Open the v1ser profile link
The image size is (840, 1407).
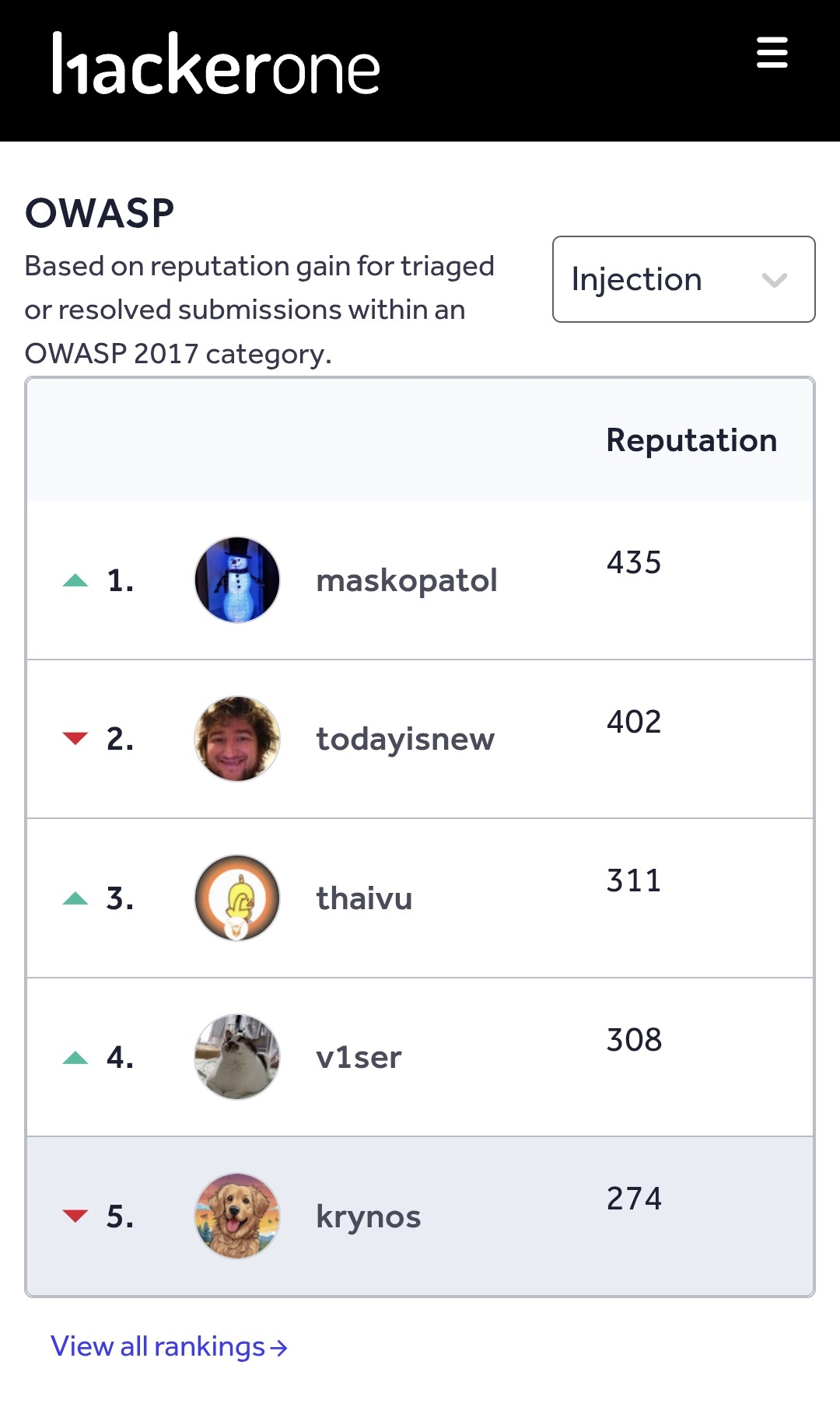tap(359, 1058)
